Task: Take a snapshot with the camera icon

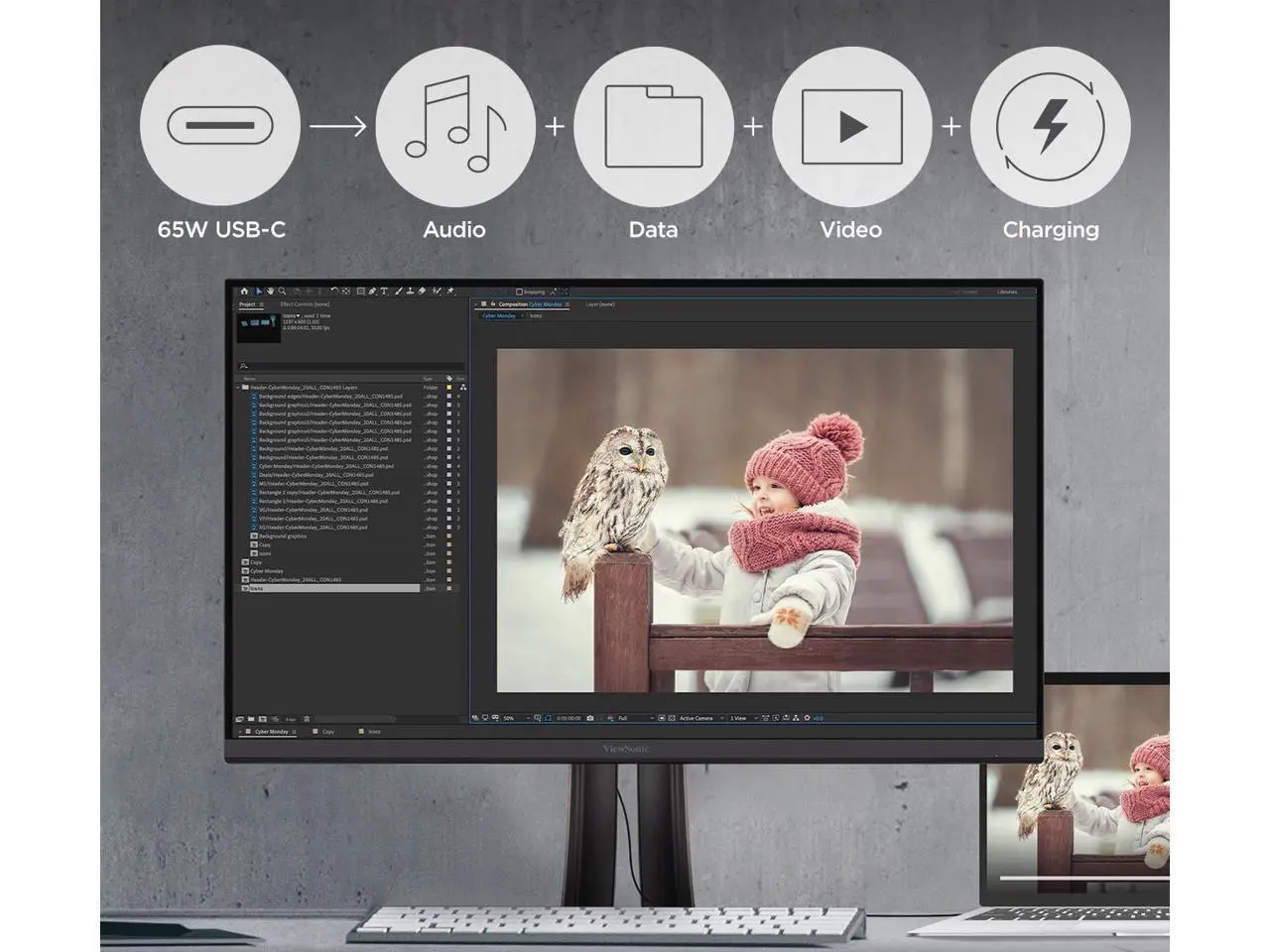Action: point(590,718)
